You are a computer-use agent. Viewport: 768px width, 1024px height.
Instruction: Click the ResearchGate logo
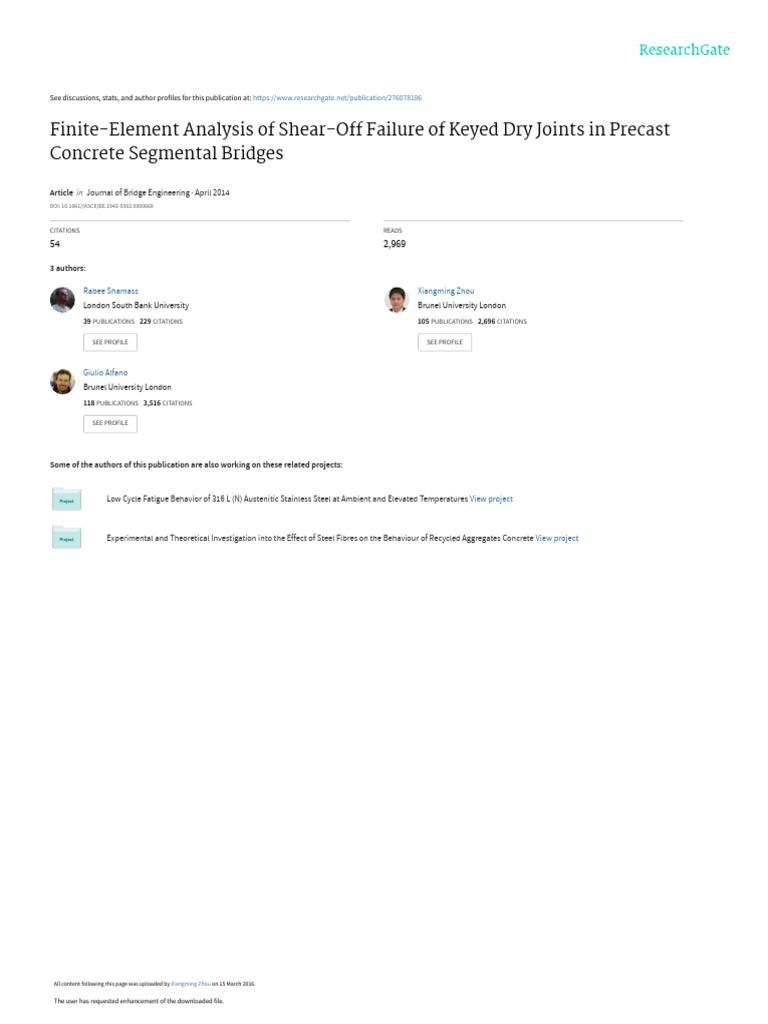coord(684,50)
